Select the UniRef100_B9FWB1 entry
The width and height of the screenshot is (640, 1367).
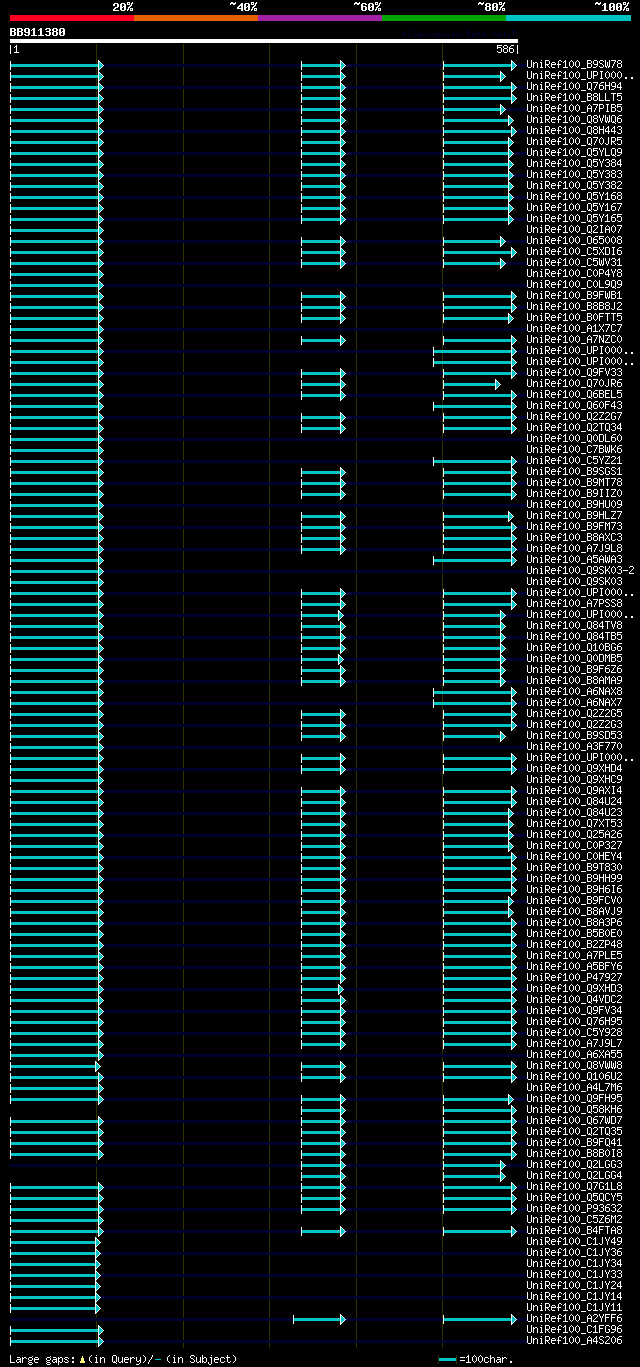tap(574, 295)
